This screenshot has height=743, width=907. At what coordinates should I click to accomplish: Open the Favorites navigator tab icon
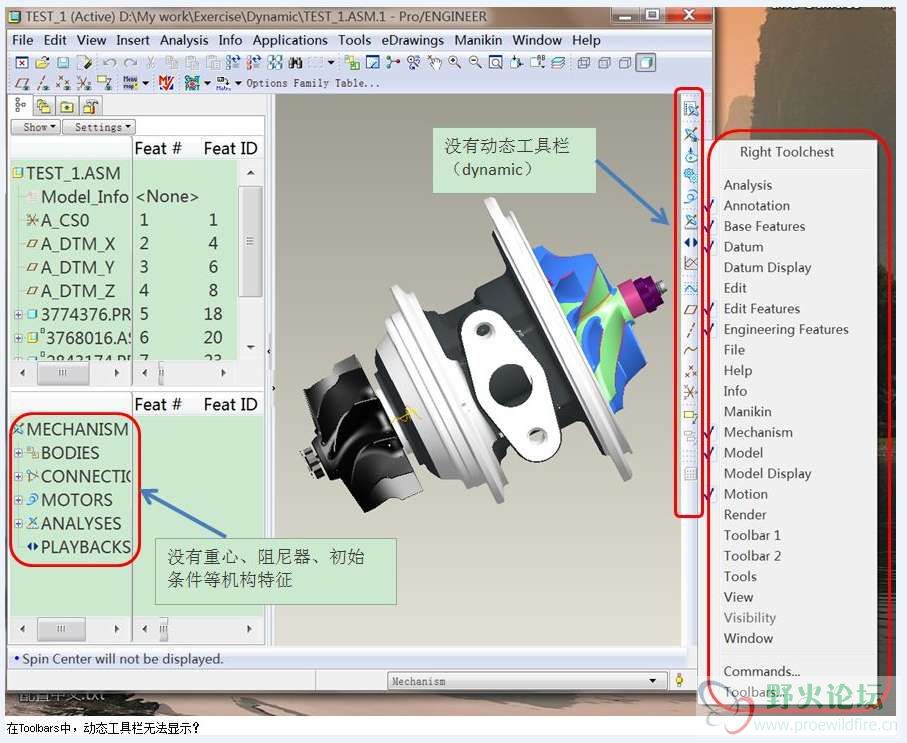(67, 106)
